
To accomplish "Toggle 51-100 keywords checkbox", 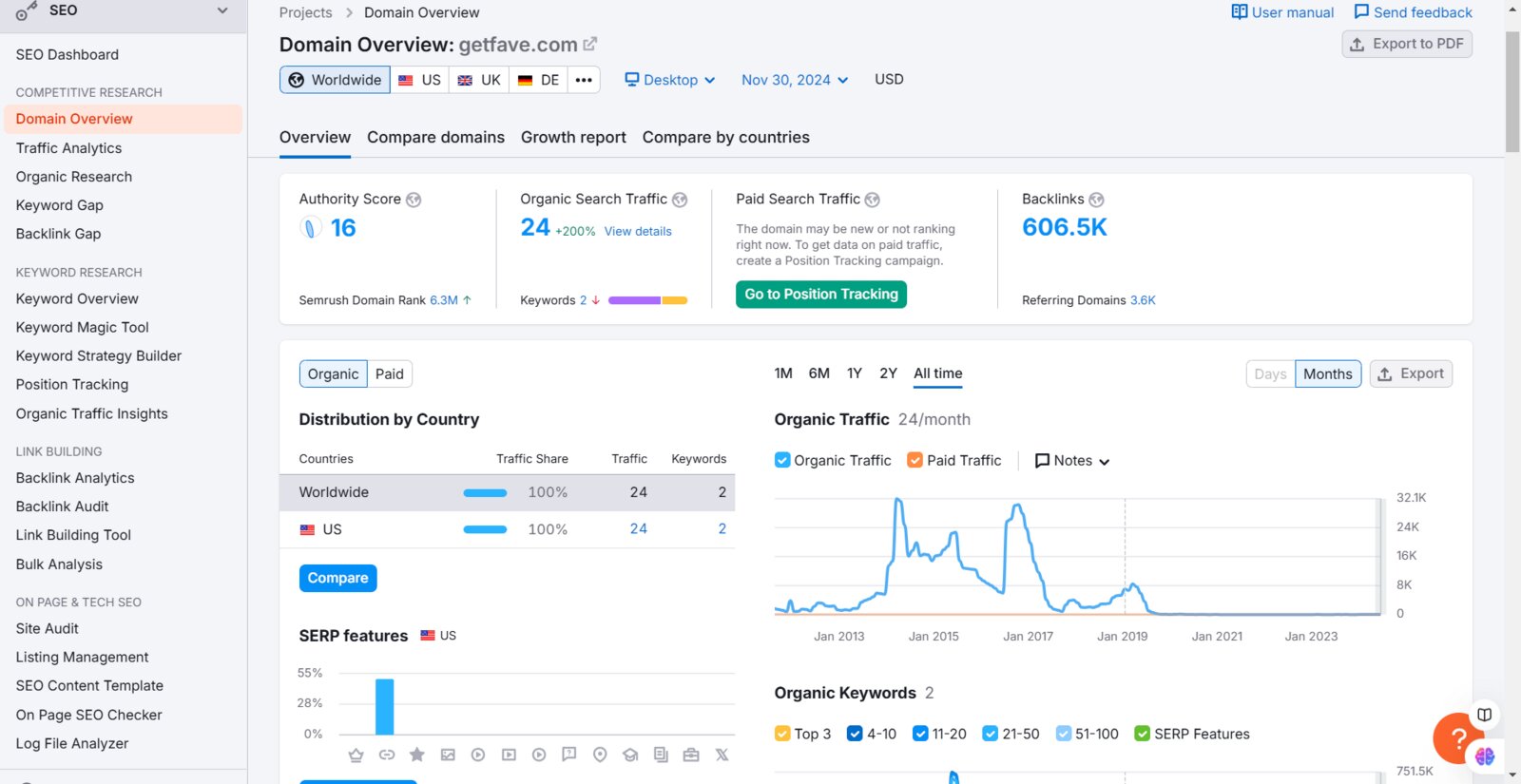I will click(x=1064, y=734).
